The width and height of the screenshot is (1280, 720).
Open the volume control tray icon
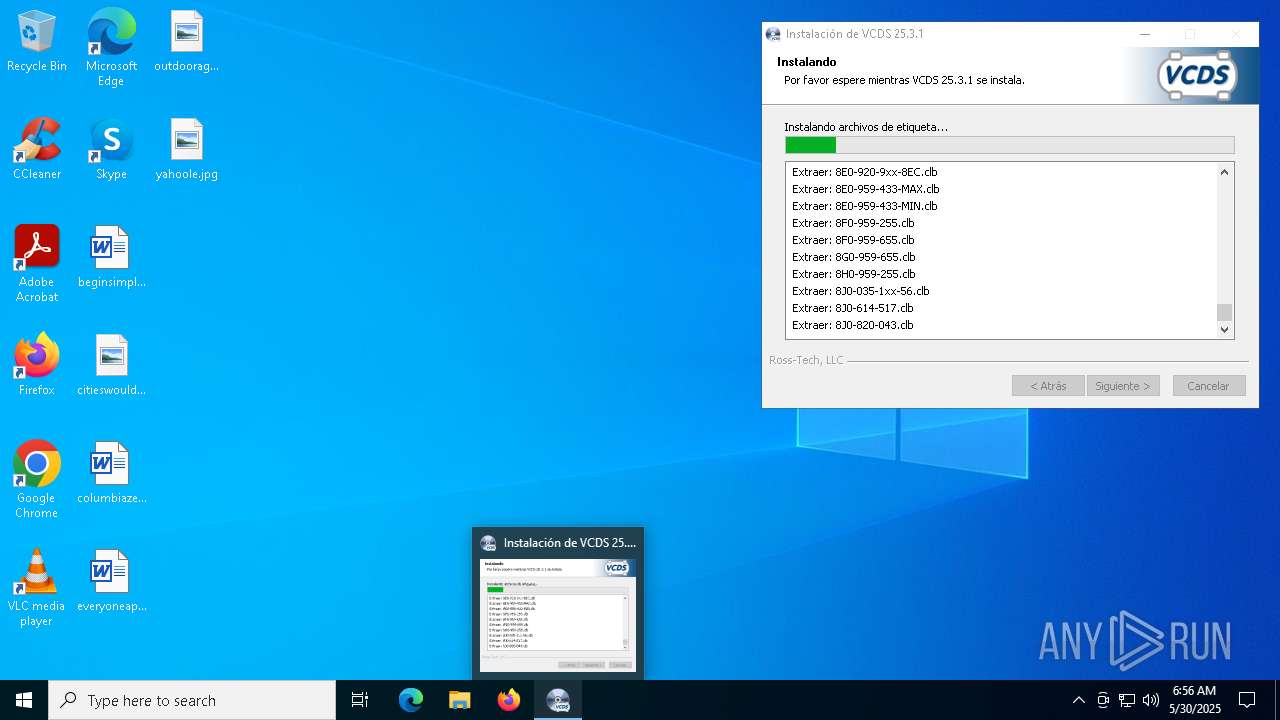pyautogui.click(x=1151, y=700)
